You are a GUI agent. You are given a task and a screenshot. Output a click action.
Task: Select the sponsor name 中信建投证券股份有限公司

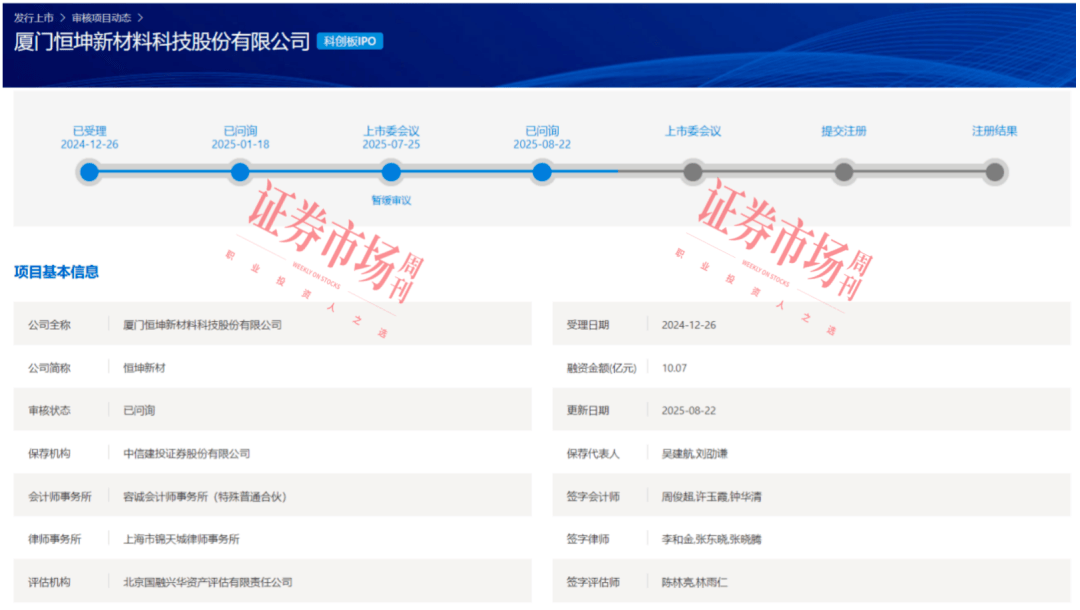[x=186, y=454]
